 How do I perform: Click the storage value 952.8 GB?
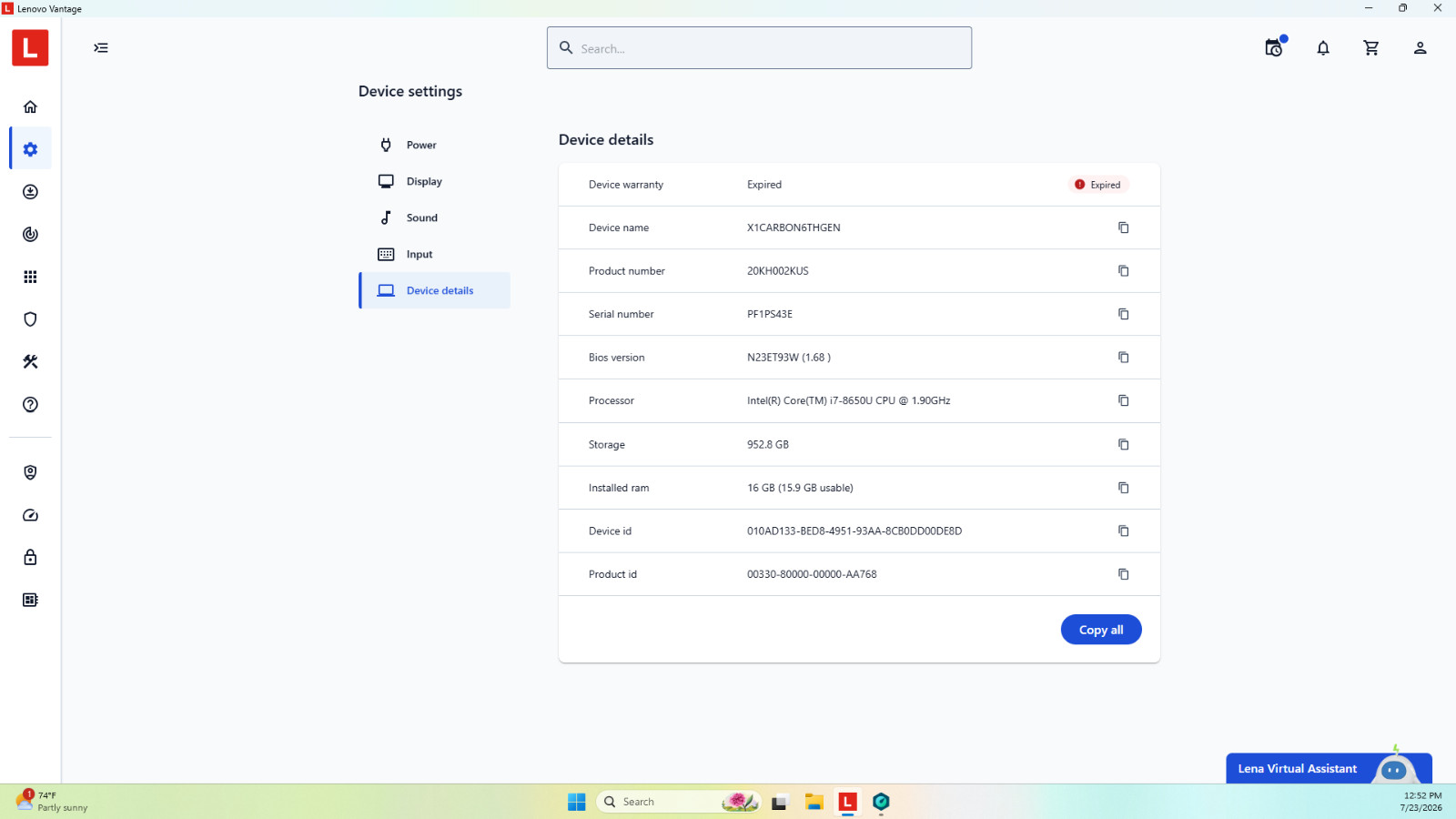[768, 445]
